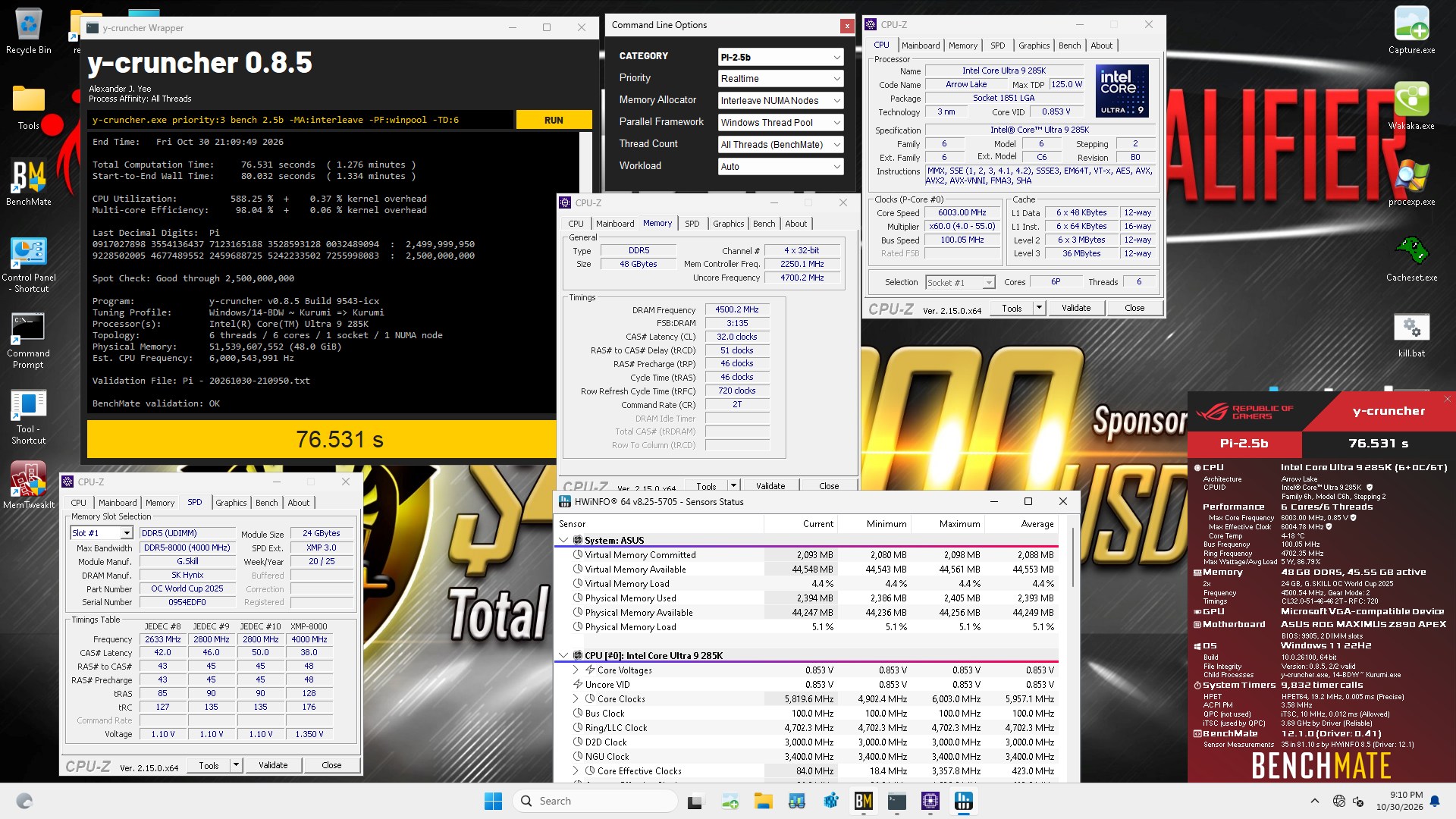Open the Thread Count dropdown
1456x819 pixels.
(780, 145)
